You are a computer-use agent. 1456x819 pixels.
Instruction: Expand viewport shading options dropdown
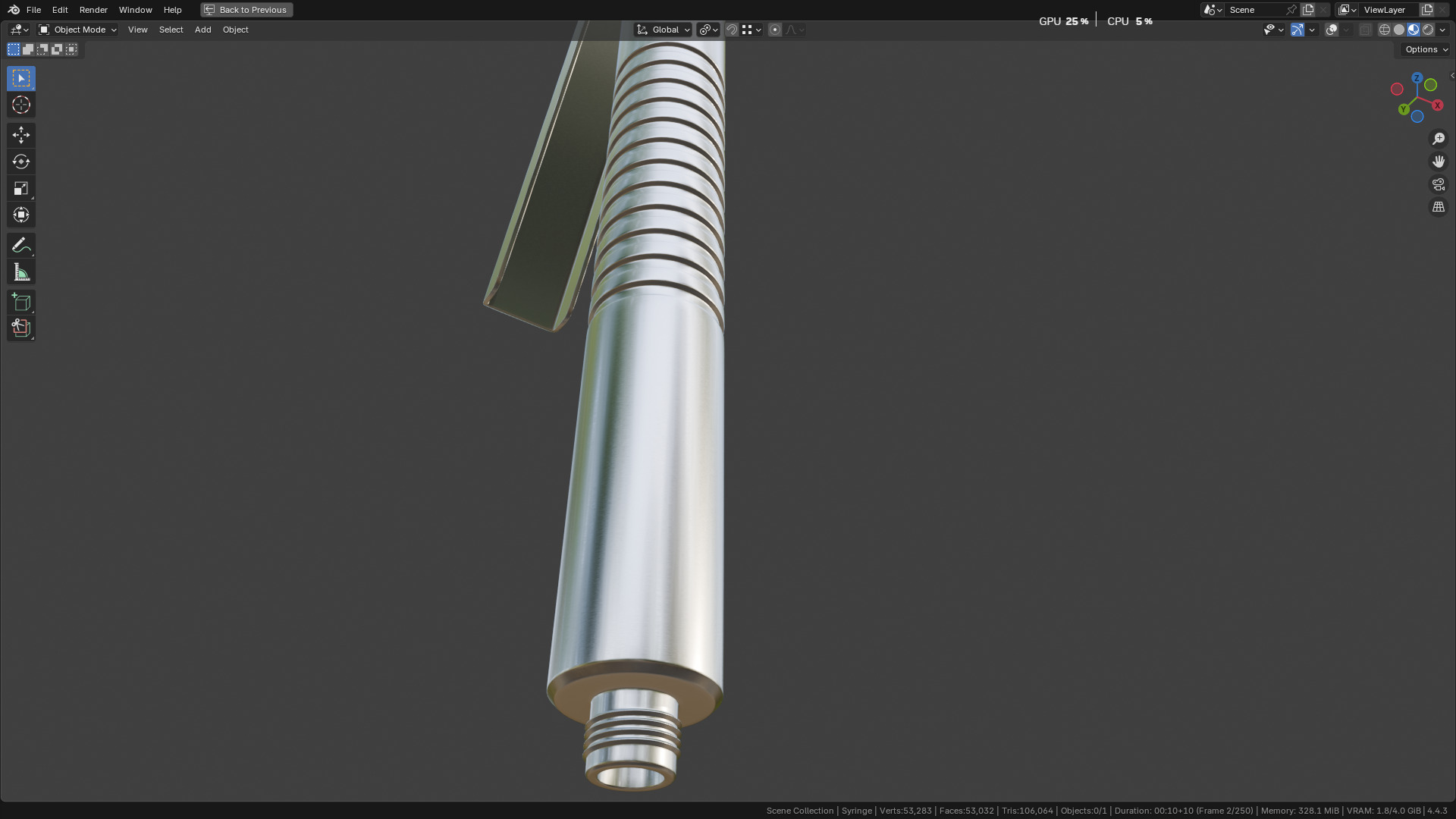coord(1442,30)
